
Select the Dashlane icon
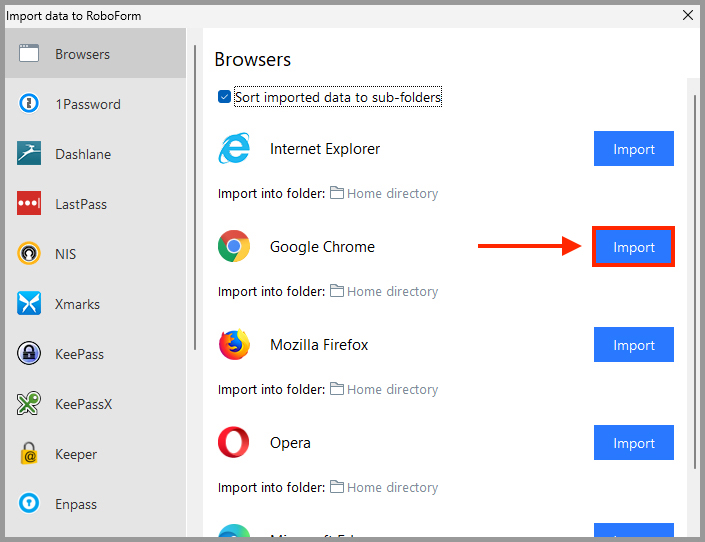(29, 154)
